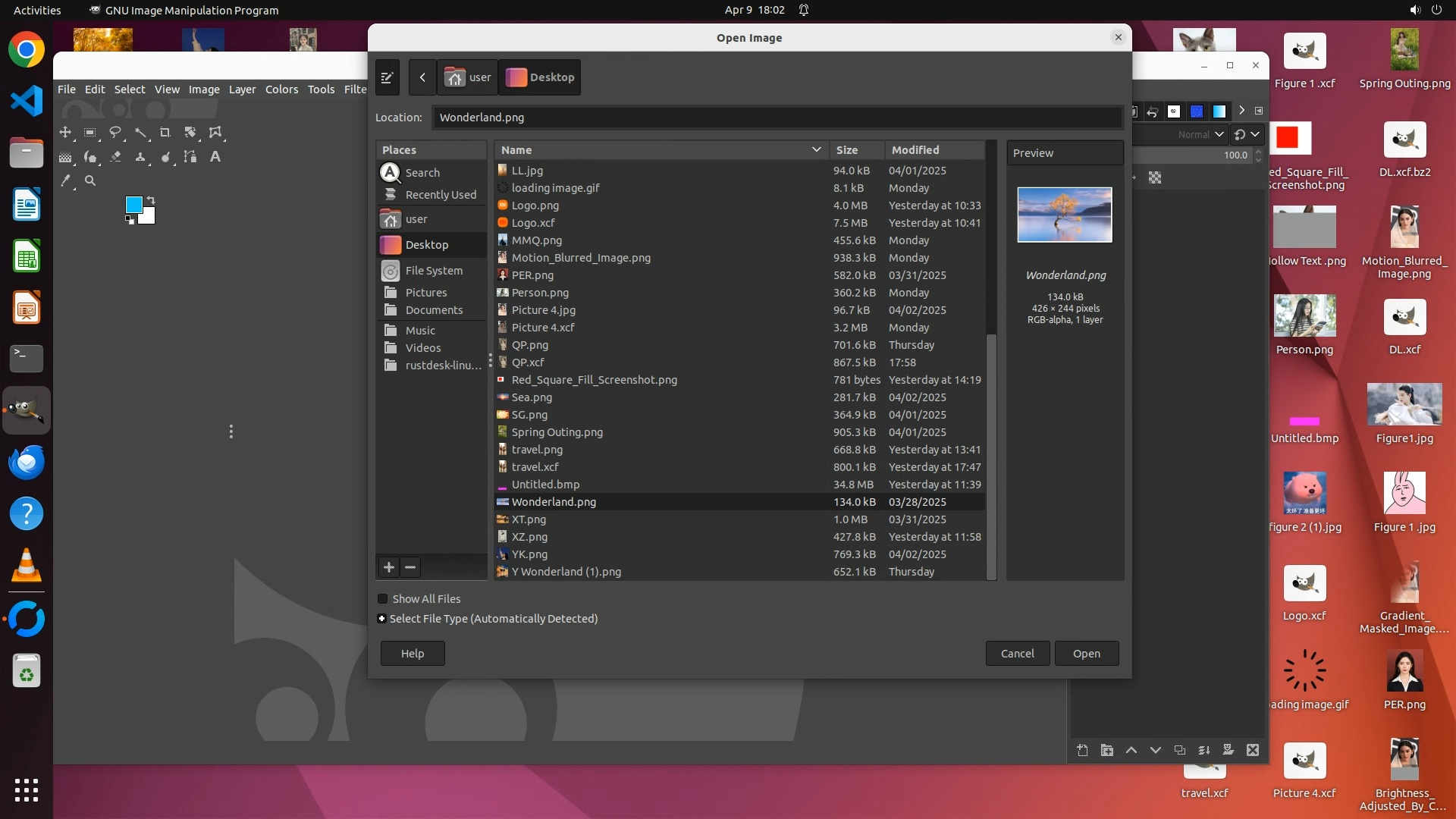The height and width of the screenshot is (819, 1456).
Task: Click the blue foreground color swatch
Action: 133,205
